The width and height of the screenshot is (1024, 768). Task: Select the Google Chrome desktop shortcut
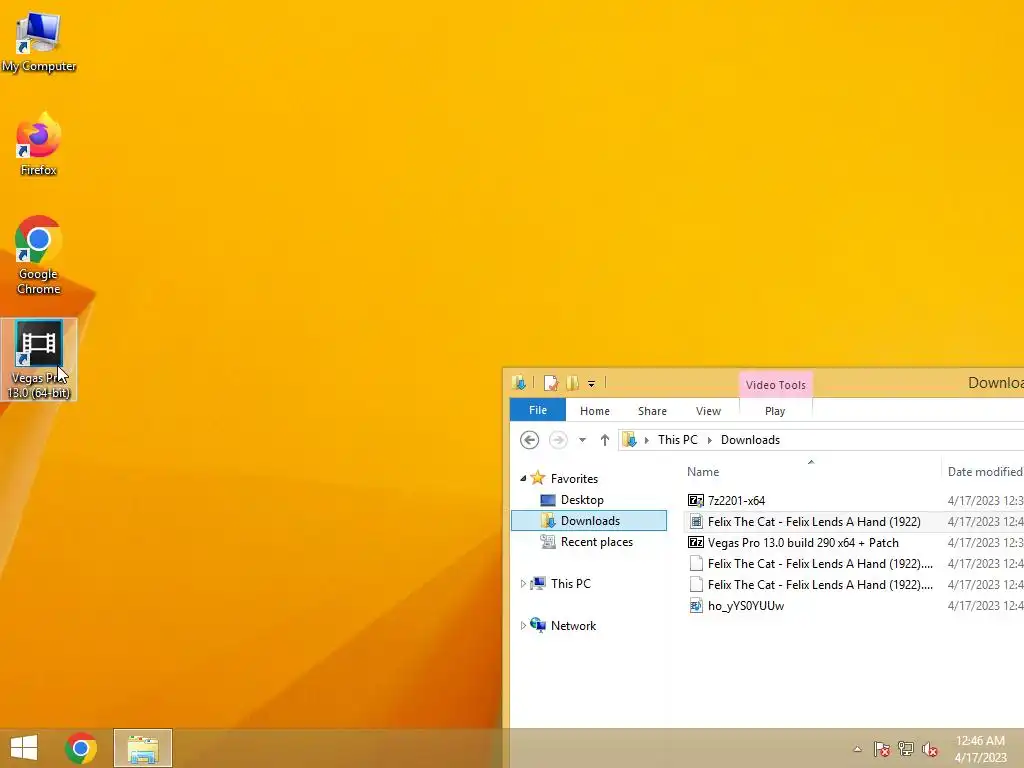pos(39,255)
